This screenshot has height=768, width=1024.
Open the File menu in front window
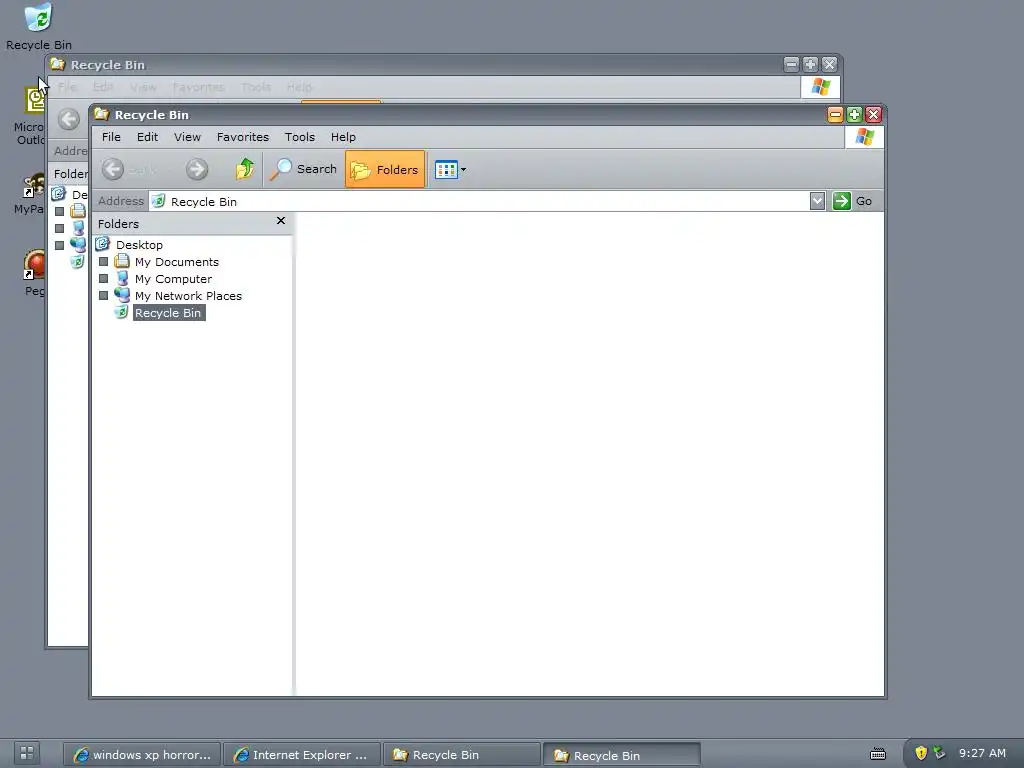(111, 137)
